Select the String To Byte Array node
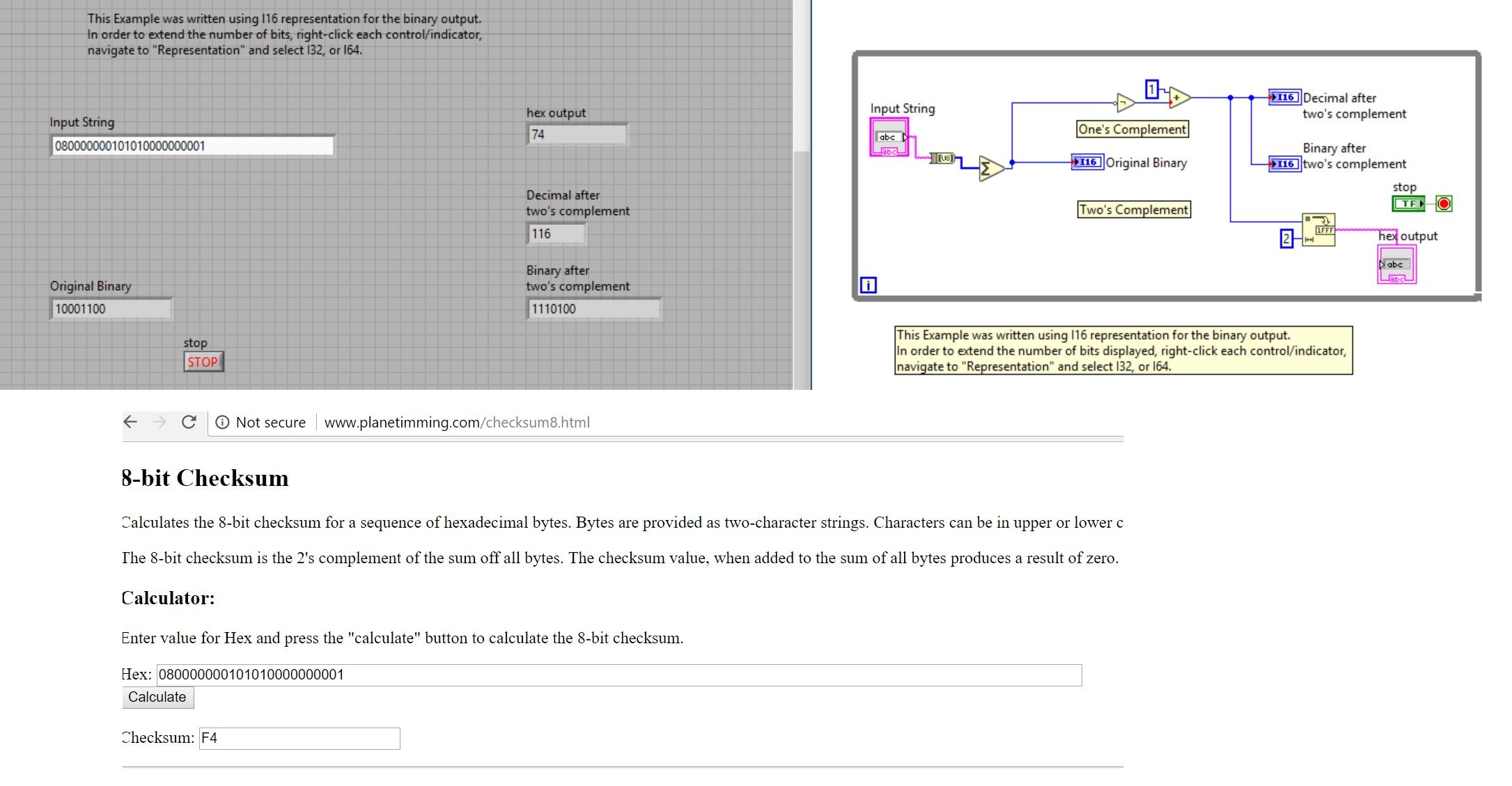The height and width of the screenshot is (786, 1512). 942,158
